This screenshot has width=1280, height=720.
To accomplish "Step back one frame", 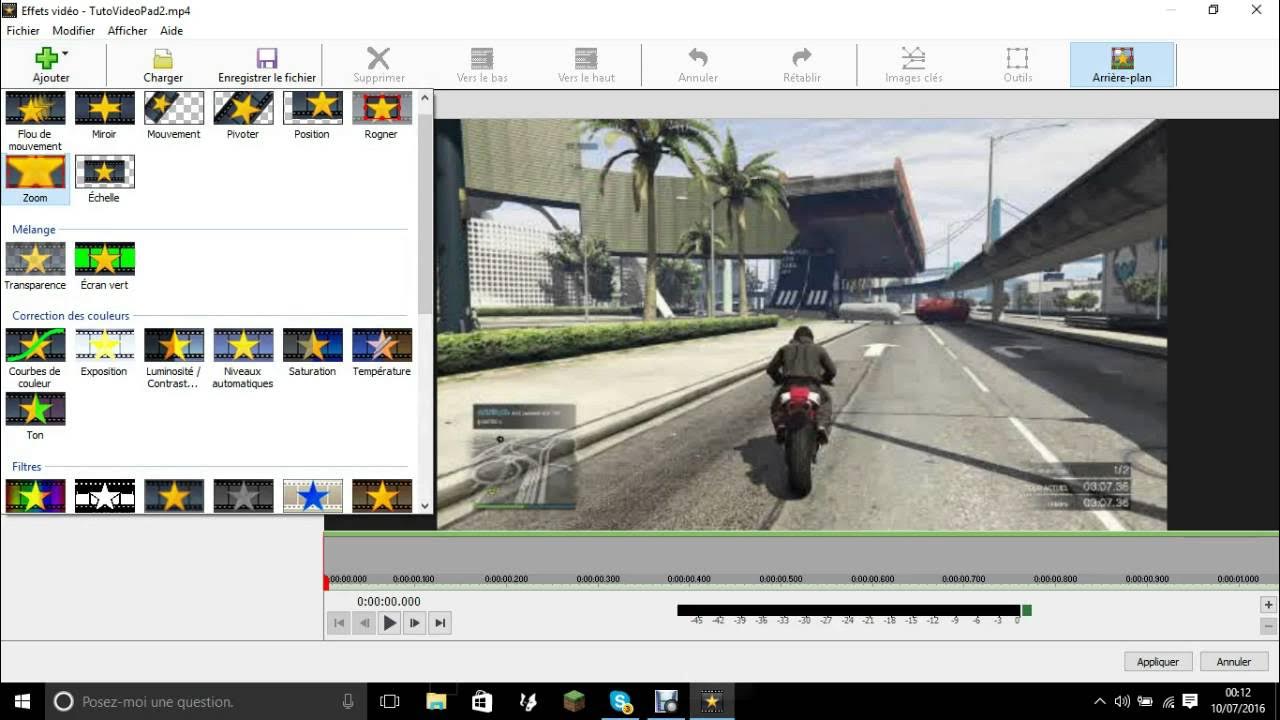I will coord(365,623).
